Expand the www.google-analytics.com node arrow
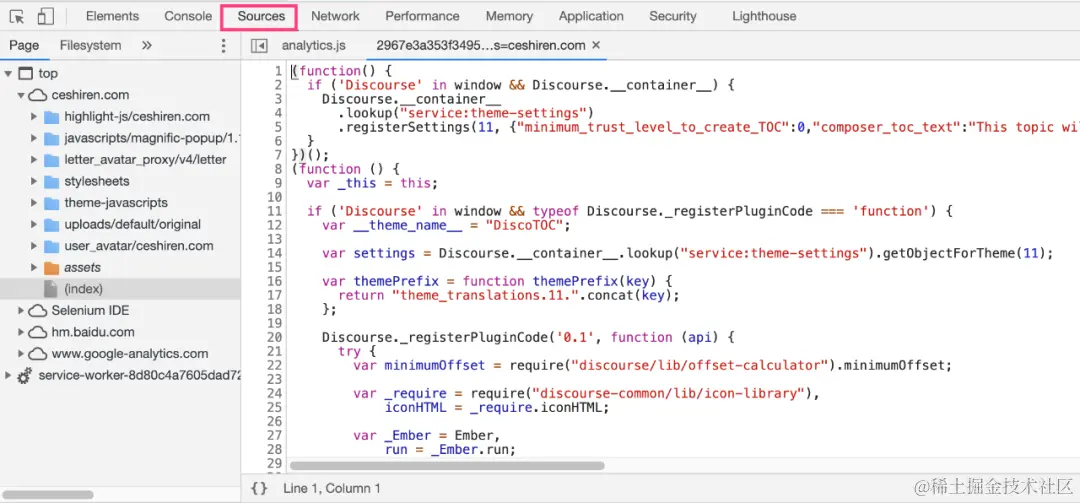Screen dimensions: 1080x503 21,353
